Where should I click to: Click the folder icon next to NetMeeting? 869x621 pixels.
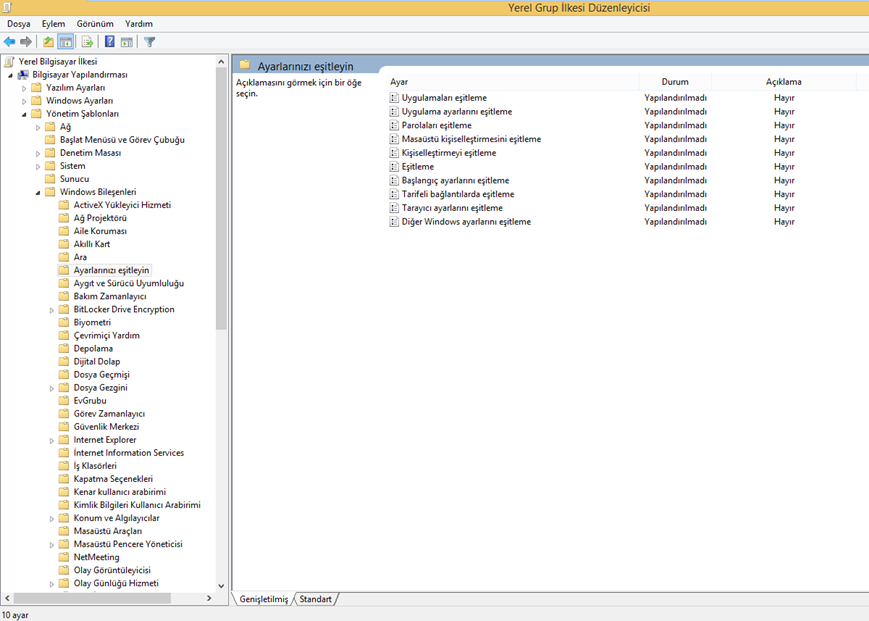(64, 557)
